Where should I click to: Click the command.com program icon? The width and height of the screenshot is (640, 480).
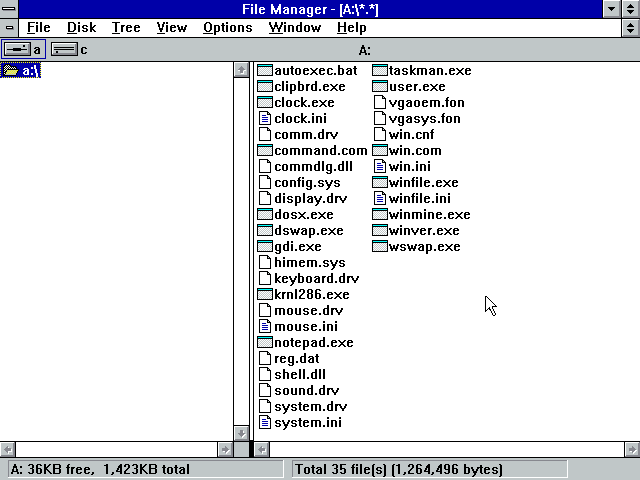pos(265,151)
